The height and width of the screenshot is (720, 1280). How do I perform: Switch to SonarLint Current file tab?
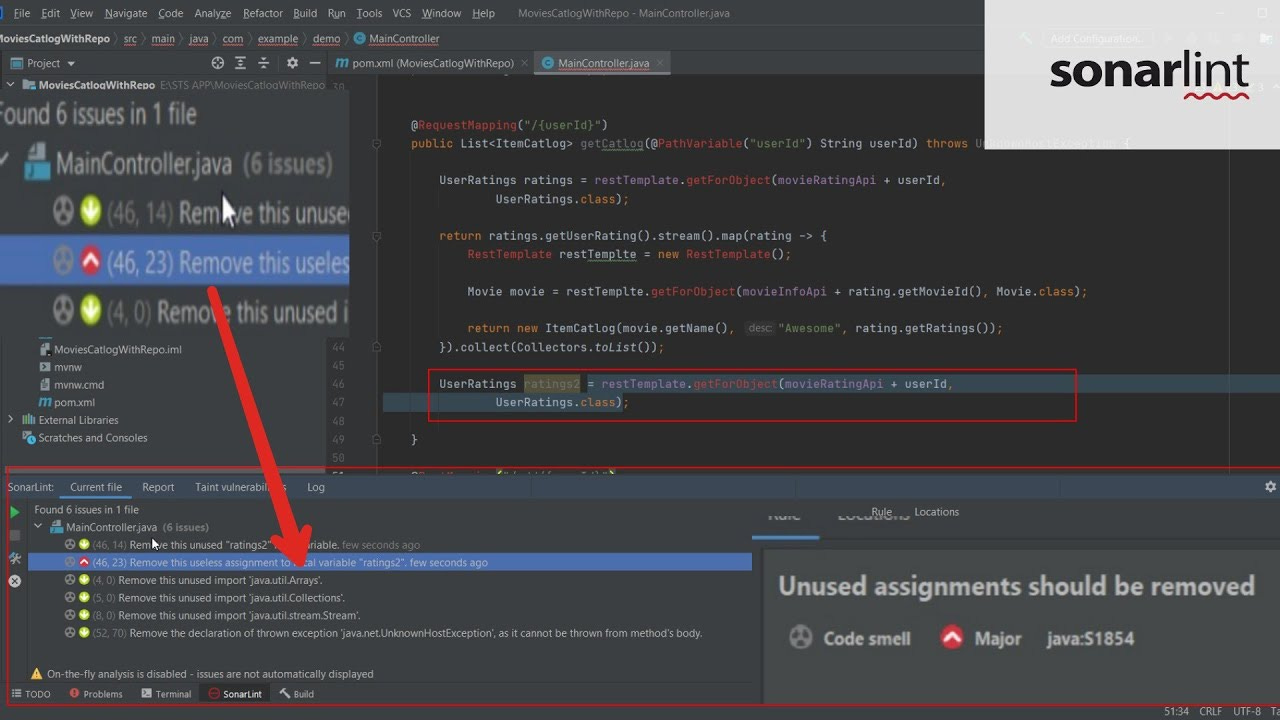click(x=96, y=487)
